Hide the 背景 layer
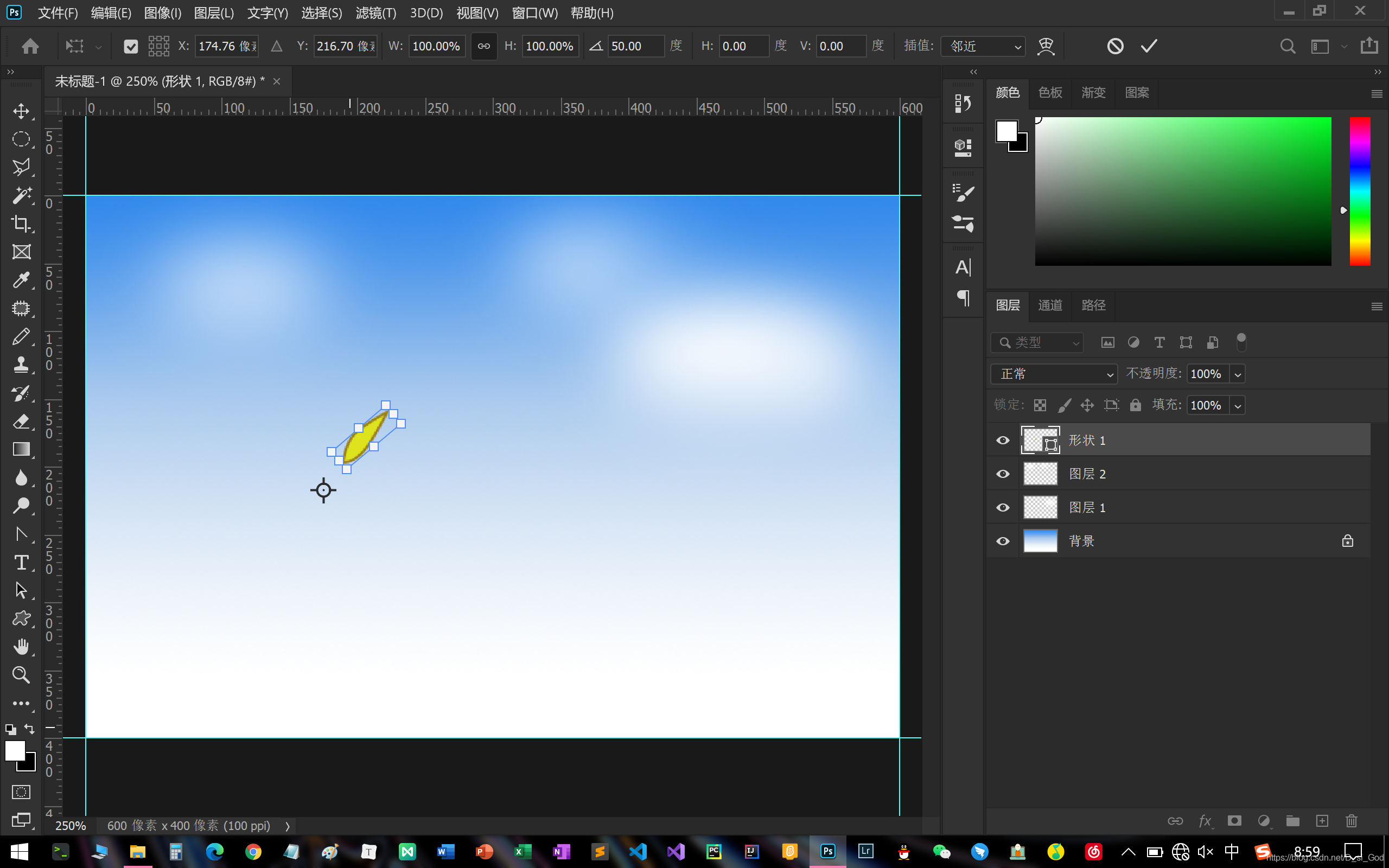The height and width of the screenshot is (868, 1389). point(1003,541)
